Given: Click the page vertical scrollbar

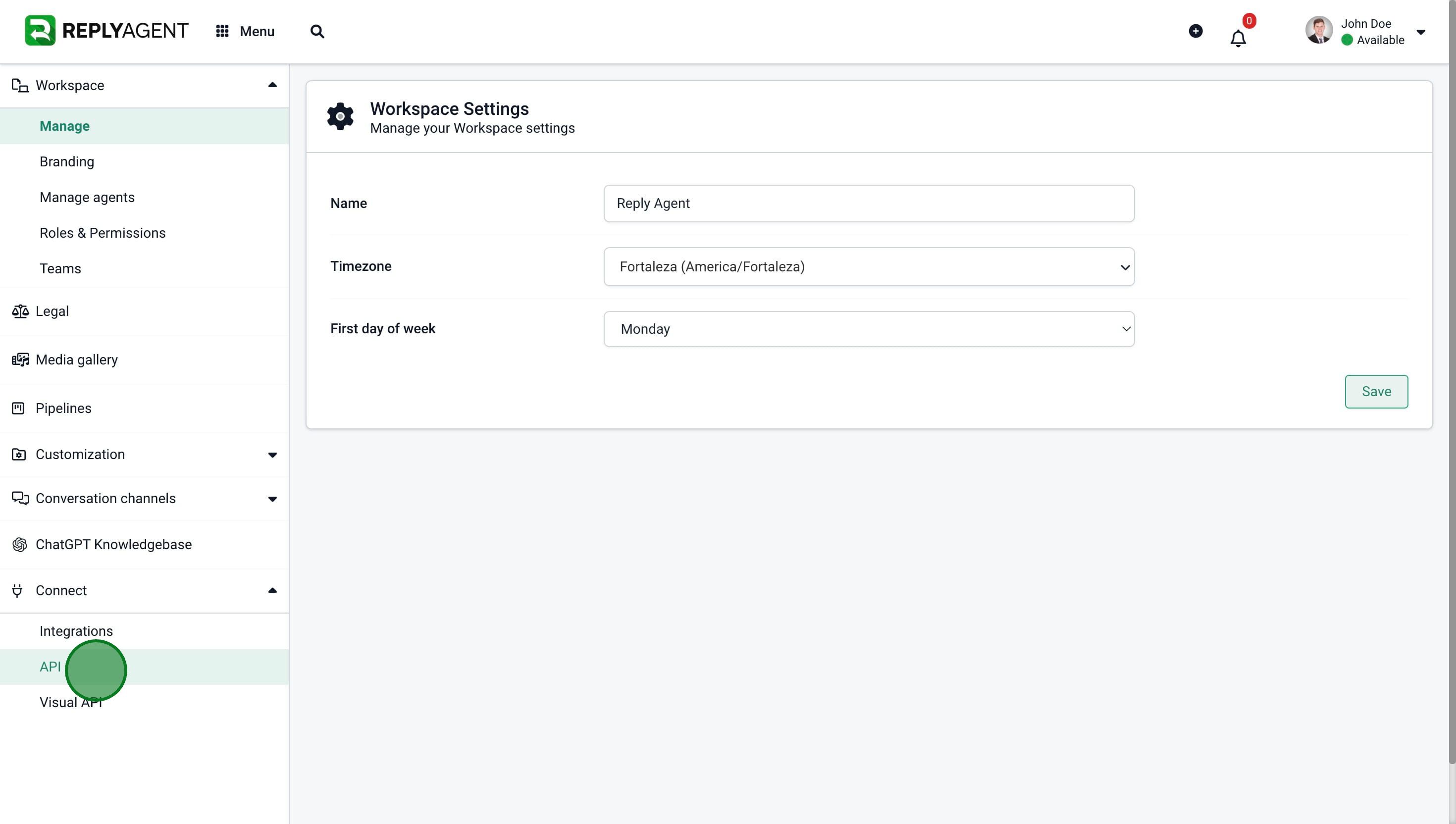Looking at the screenshot, I should 1452,383.
